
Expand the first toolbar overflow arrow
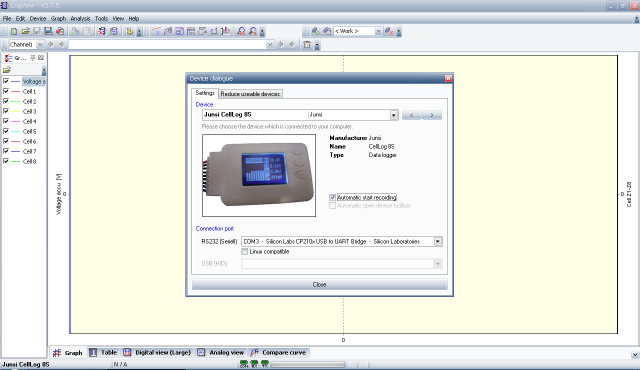(x=139, y=32)
